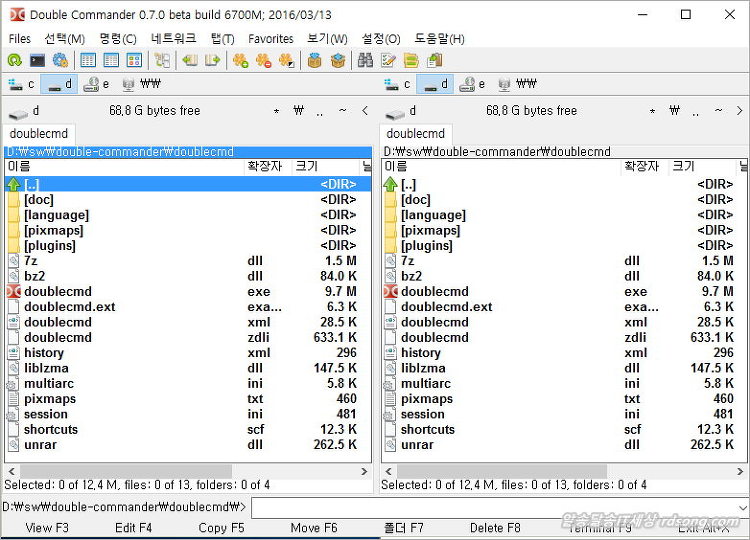Expand the command line history dropdown
The height and width of the screenshot is (540, 750).
click(x=740, y=508)
